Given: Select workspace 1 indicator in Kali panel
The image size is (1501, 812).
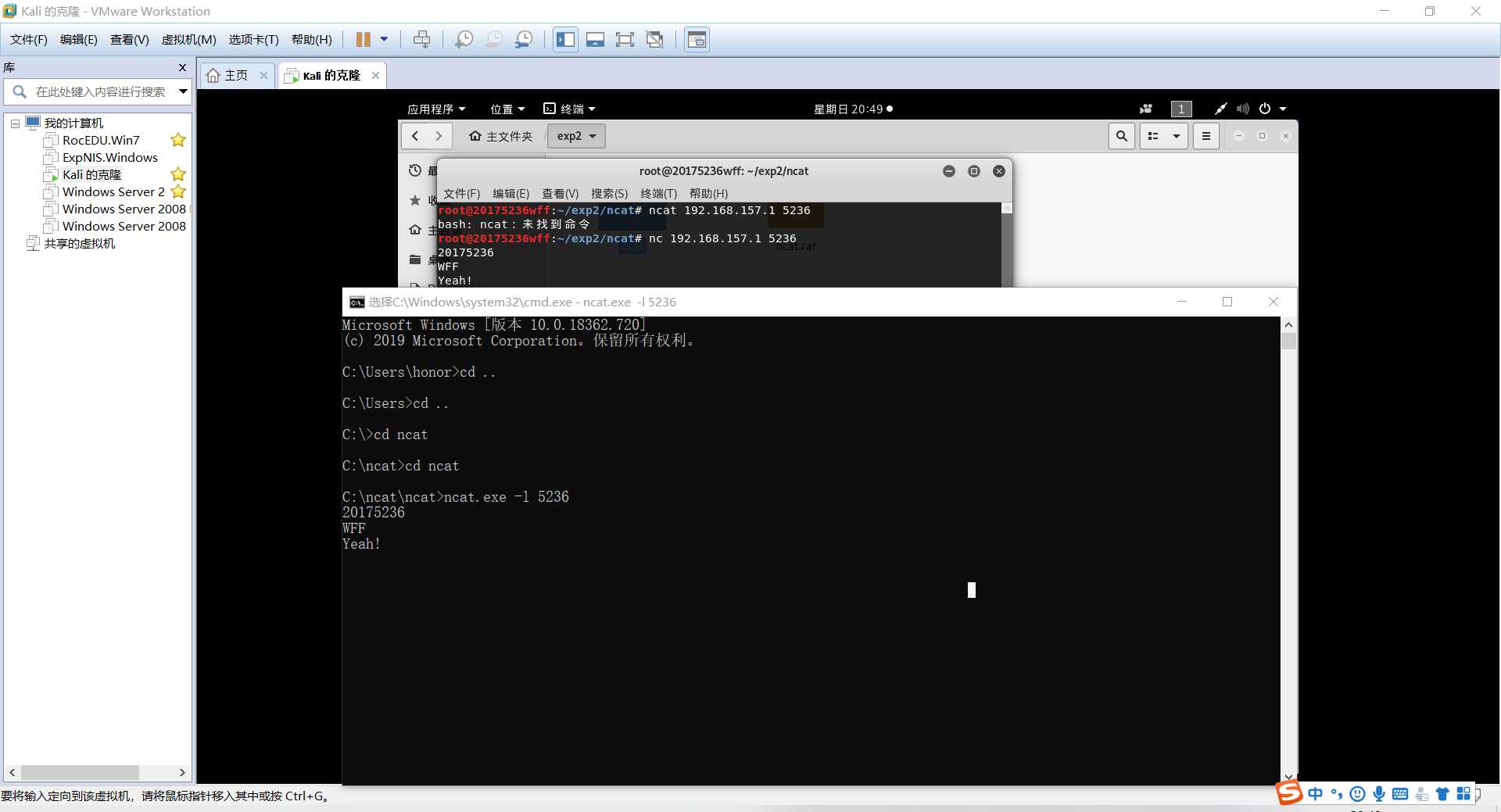Looking at the screenshot, I should (1181, 109).
